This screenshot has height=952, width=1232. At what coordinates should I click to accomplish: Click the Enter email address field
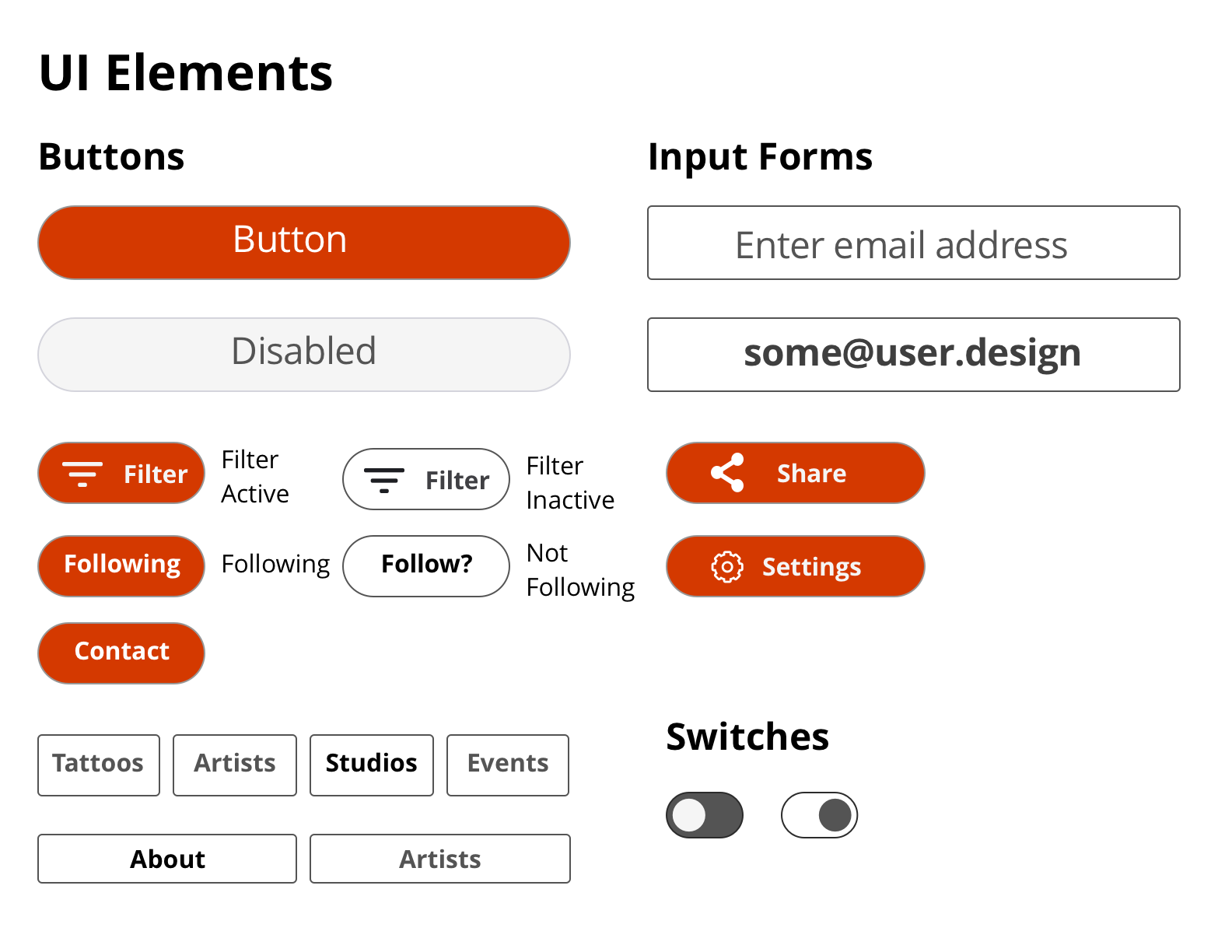(914, 243)
